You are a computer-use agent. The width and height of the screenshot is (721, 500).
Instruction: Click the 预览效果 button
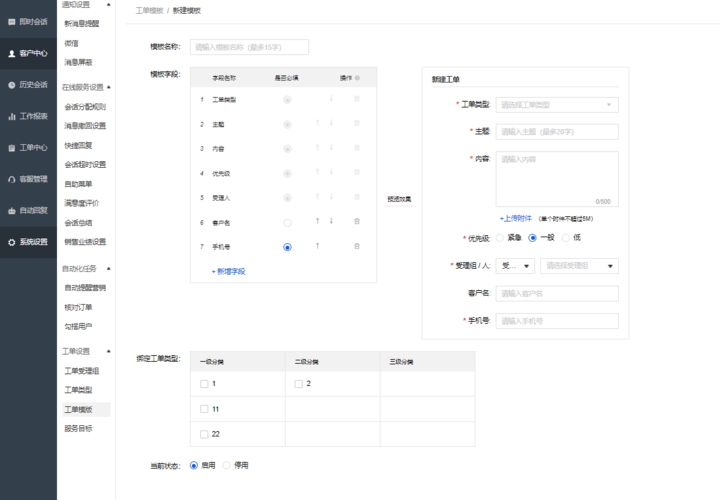click(399, 199)
